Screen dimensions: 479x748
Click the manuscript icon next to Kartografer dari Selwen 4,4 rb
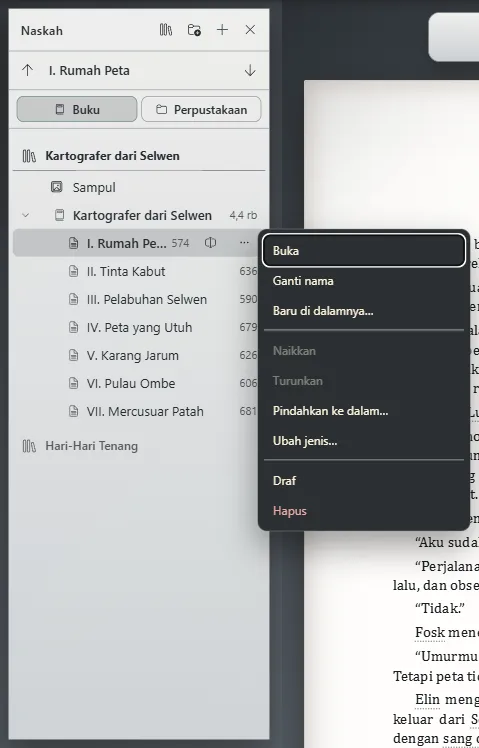[x=59, y=215]
